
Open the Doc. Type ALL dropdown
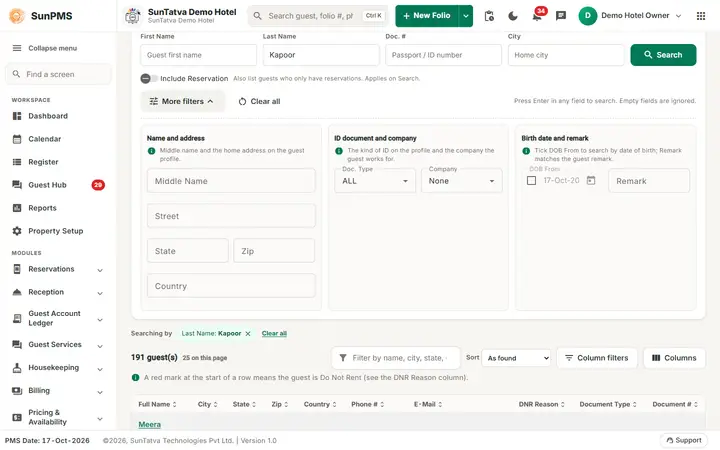[x=375, y=181]
